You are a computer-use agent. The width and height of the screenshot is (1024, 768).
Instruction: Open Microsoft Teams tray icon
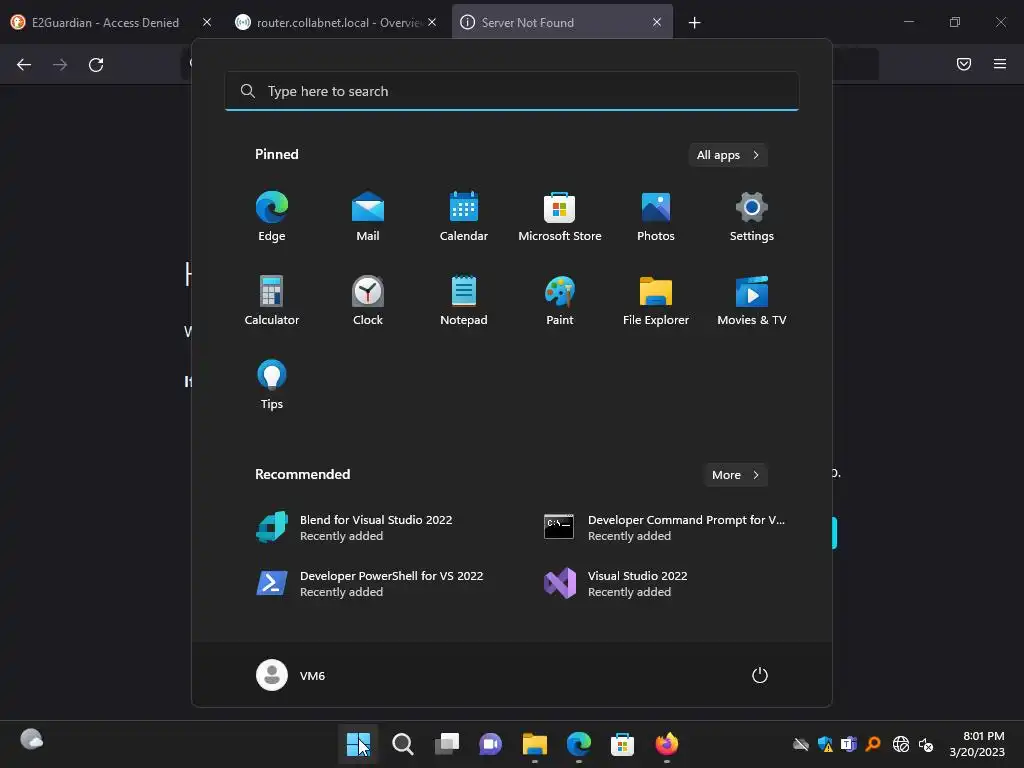848,744
